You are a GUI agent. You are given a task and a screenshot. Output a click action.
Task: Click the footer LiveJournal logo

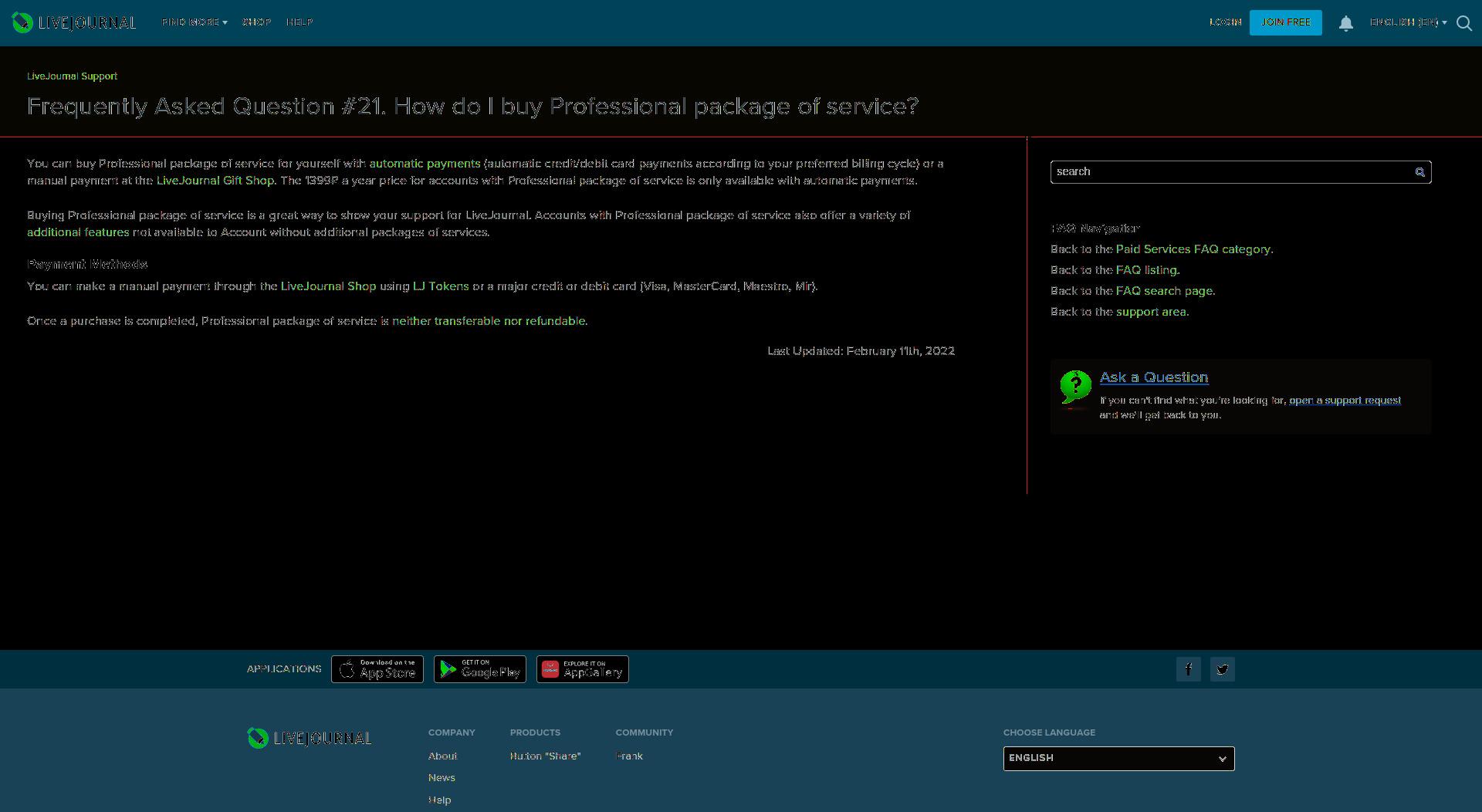309,738
